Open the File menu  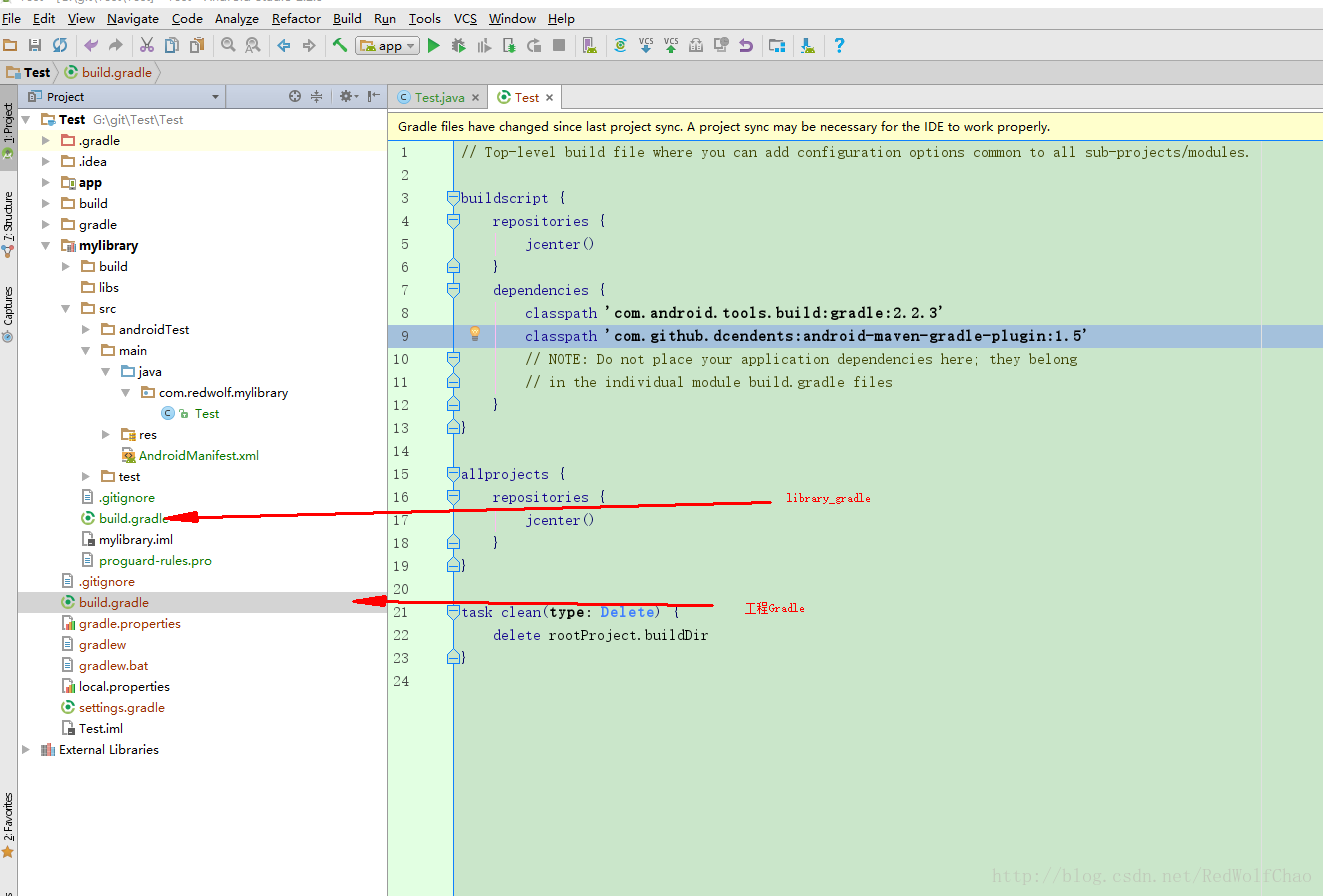click(x=11, y=18)
